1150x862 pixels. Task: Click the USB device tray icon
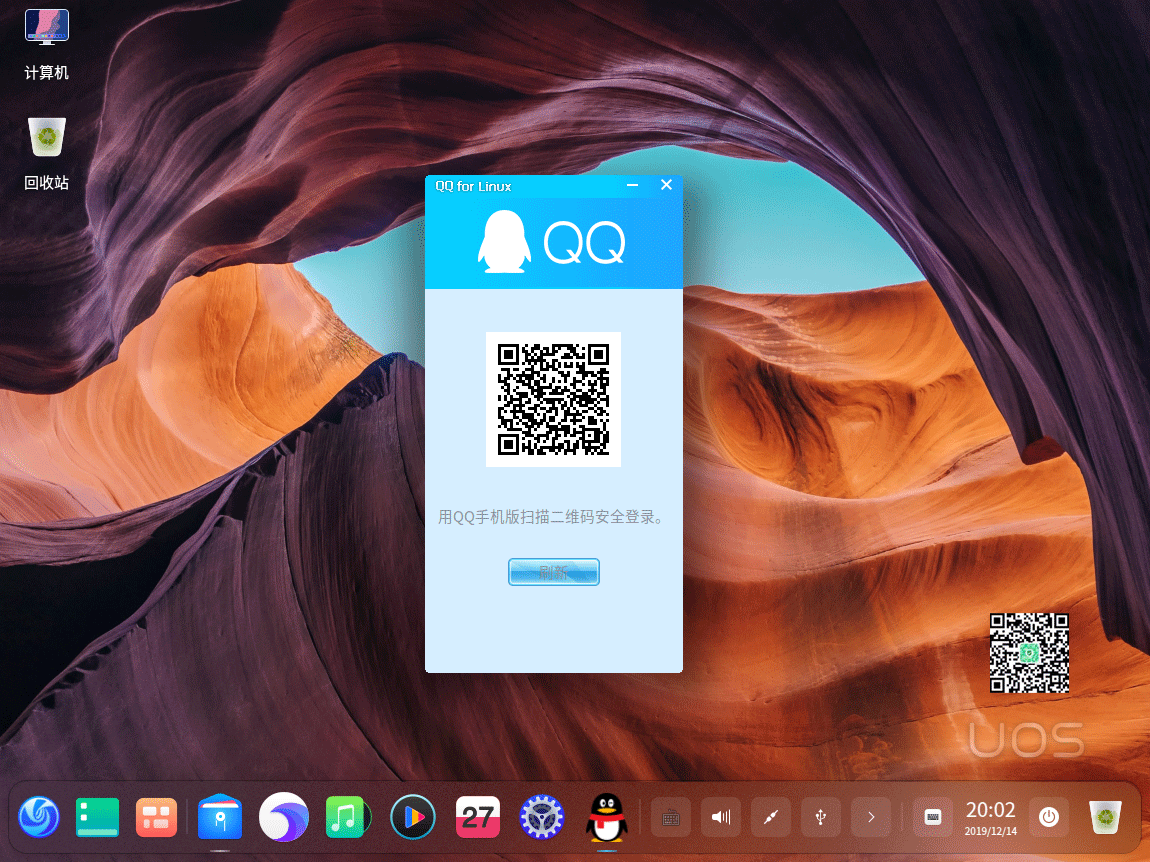(821, 817)
